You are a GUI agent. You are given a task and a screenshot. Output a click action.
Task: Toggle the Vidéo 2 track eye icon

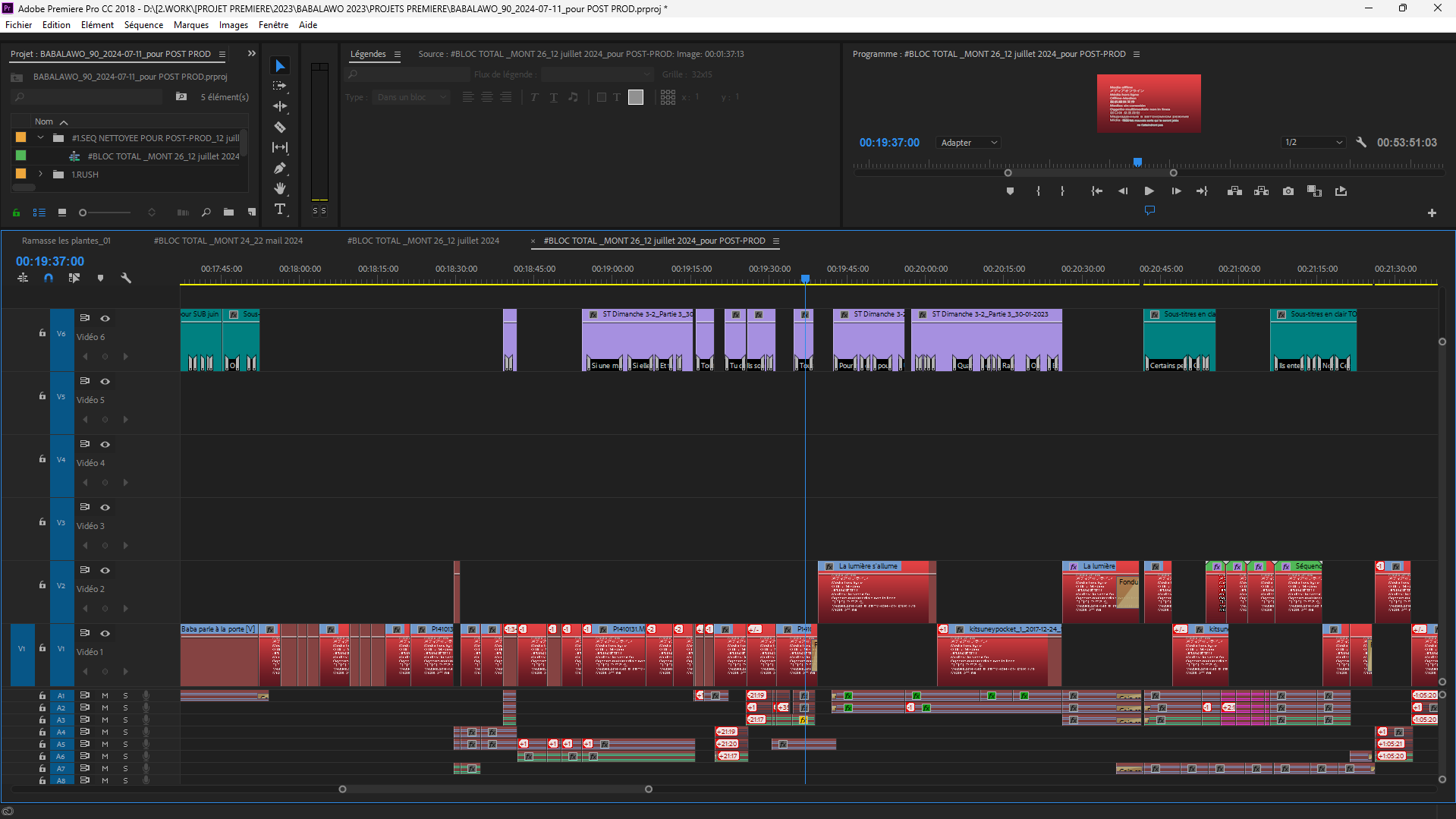pyautogui.click(x=105, y=571)
